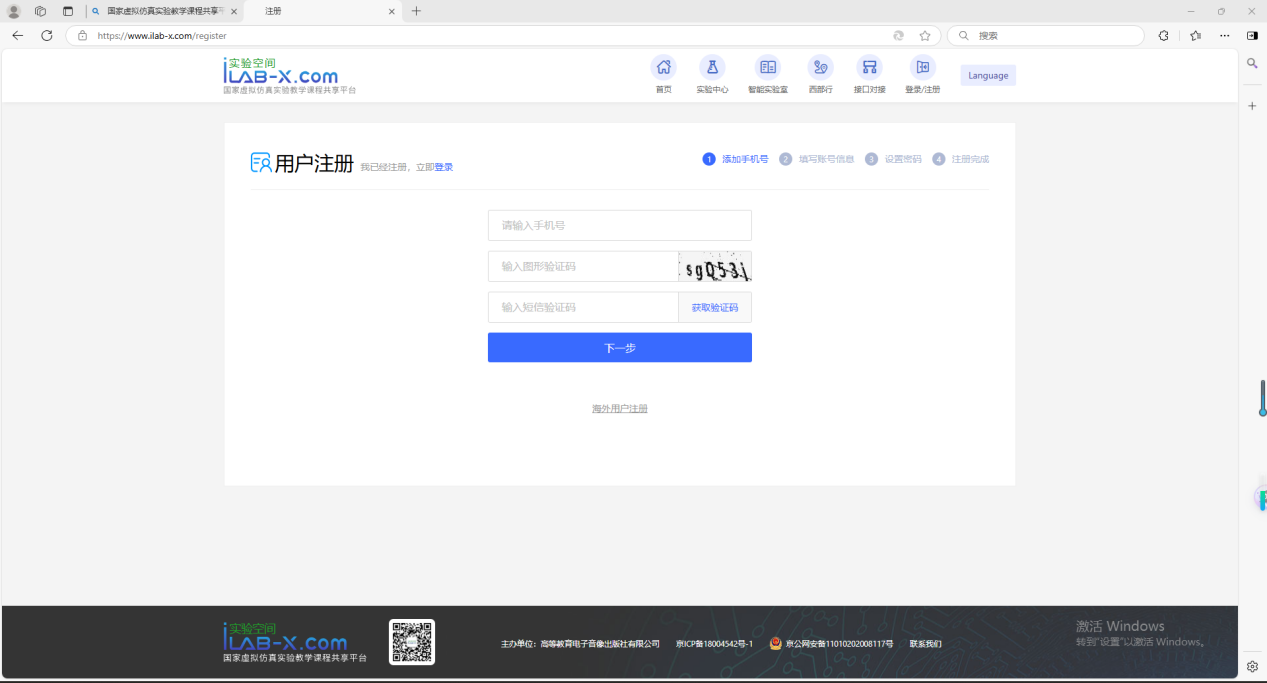Click 获取验证码 to request SMS code

pyautogui.click(x=714, y=308)
